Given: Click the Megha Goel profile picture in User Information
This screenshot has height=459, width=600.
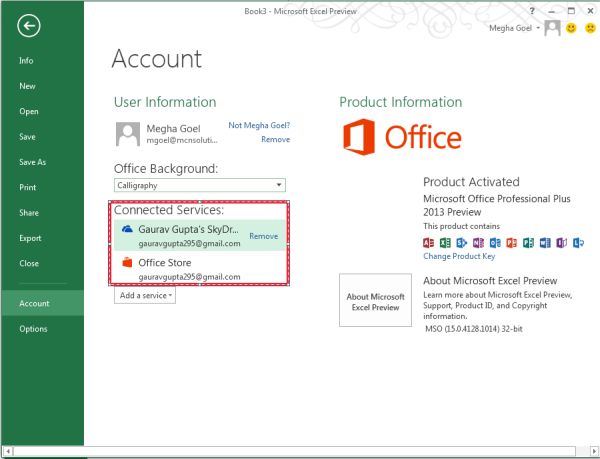Looking at the screenshot, I should click(x=128, y=134).
